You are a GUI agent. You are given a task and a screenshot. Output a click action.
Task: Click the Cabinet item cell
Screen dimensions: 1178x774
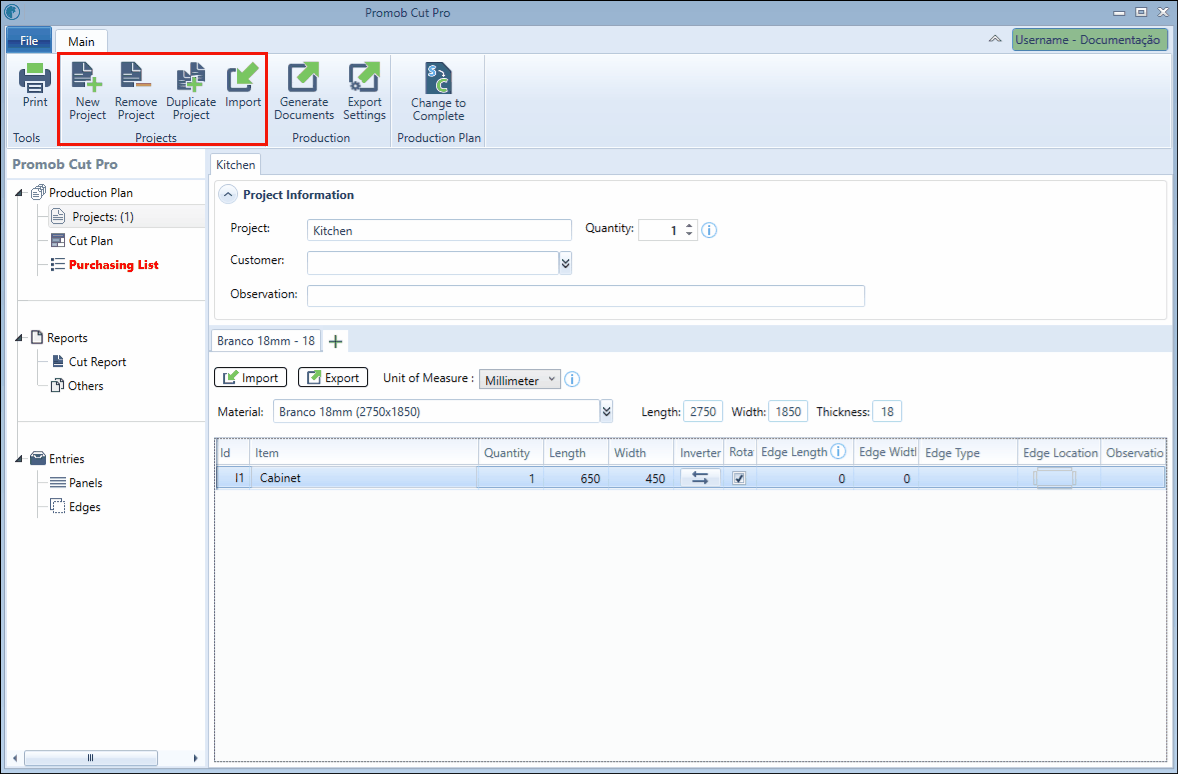[364, 478]
